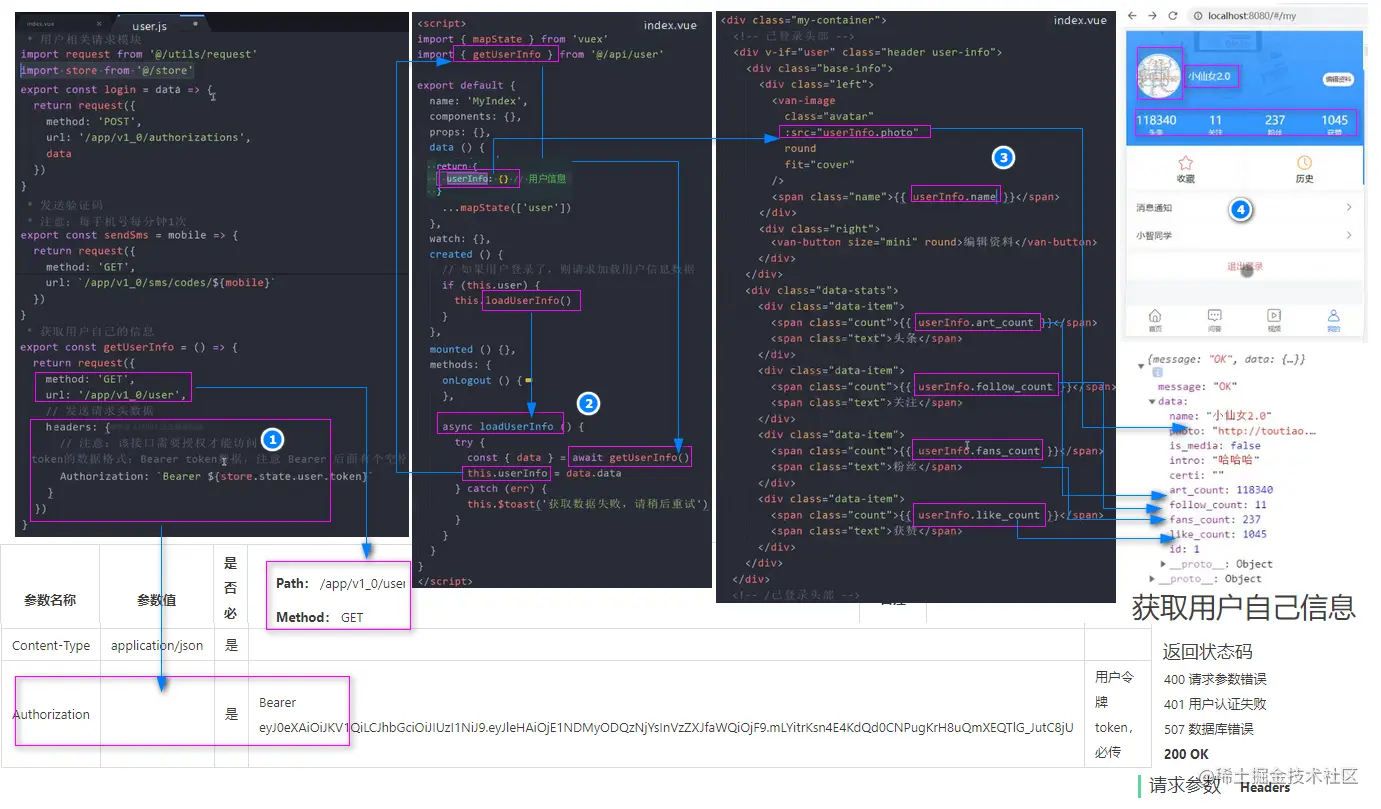
Task: Reload the localhost page
Action: (1172, 15)
